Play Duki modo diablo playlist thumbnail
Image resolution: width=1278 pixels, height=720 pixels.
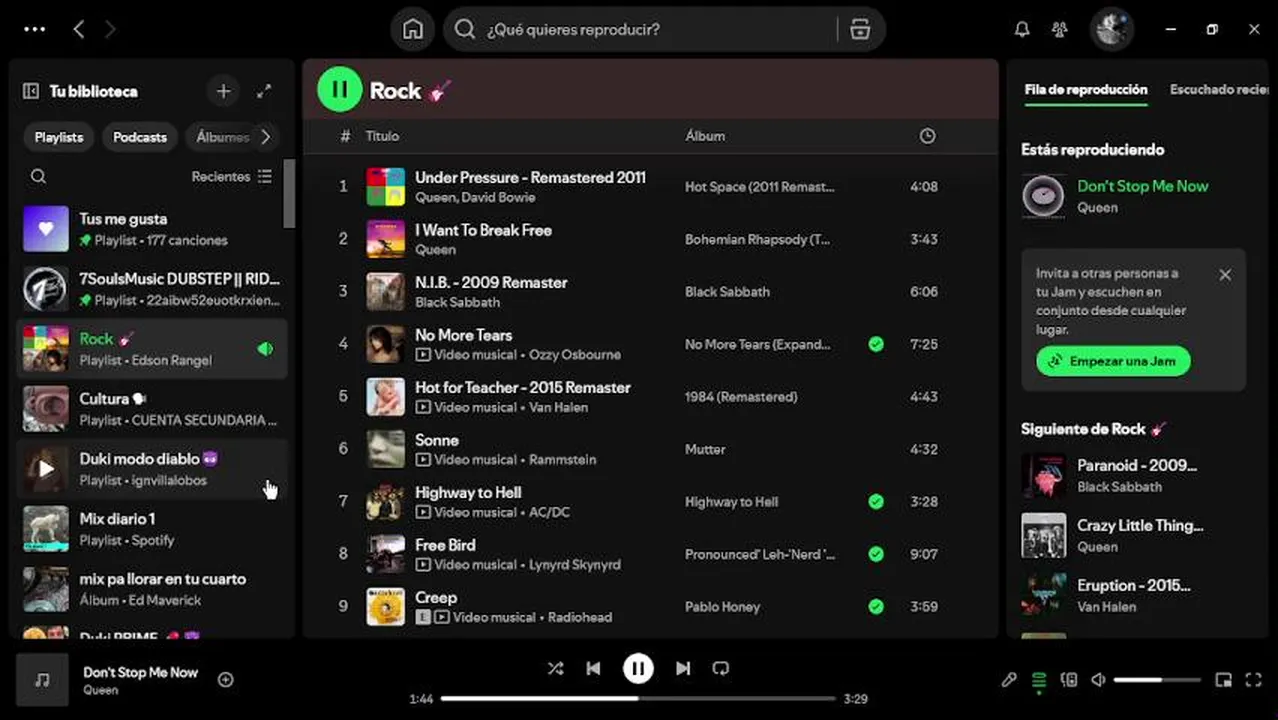pos(46,469)
